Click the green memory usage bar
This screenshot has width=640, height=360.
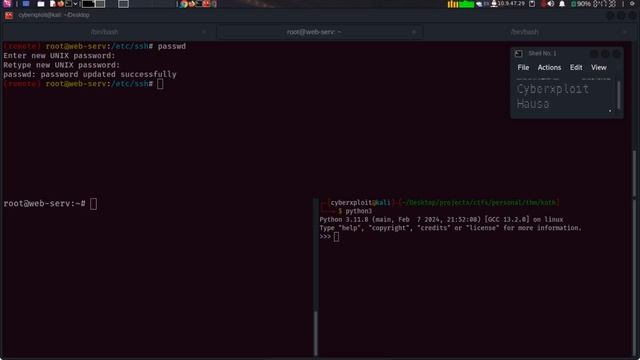tap(467, 4)
